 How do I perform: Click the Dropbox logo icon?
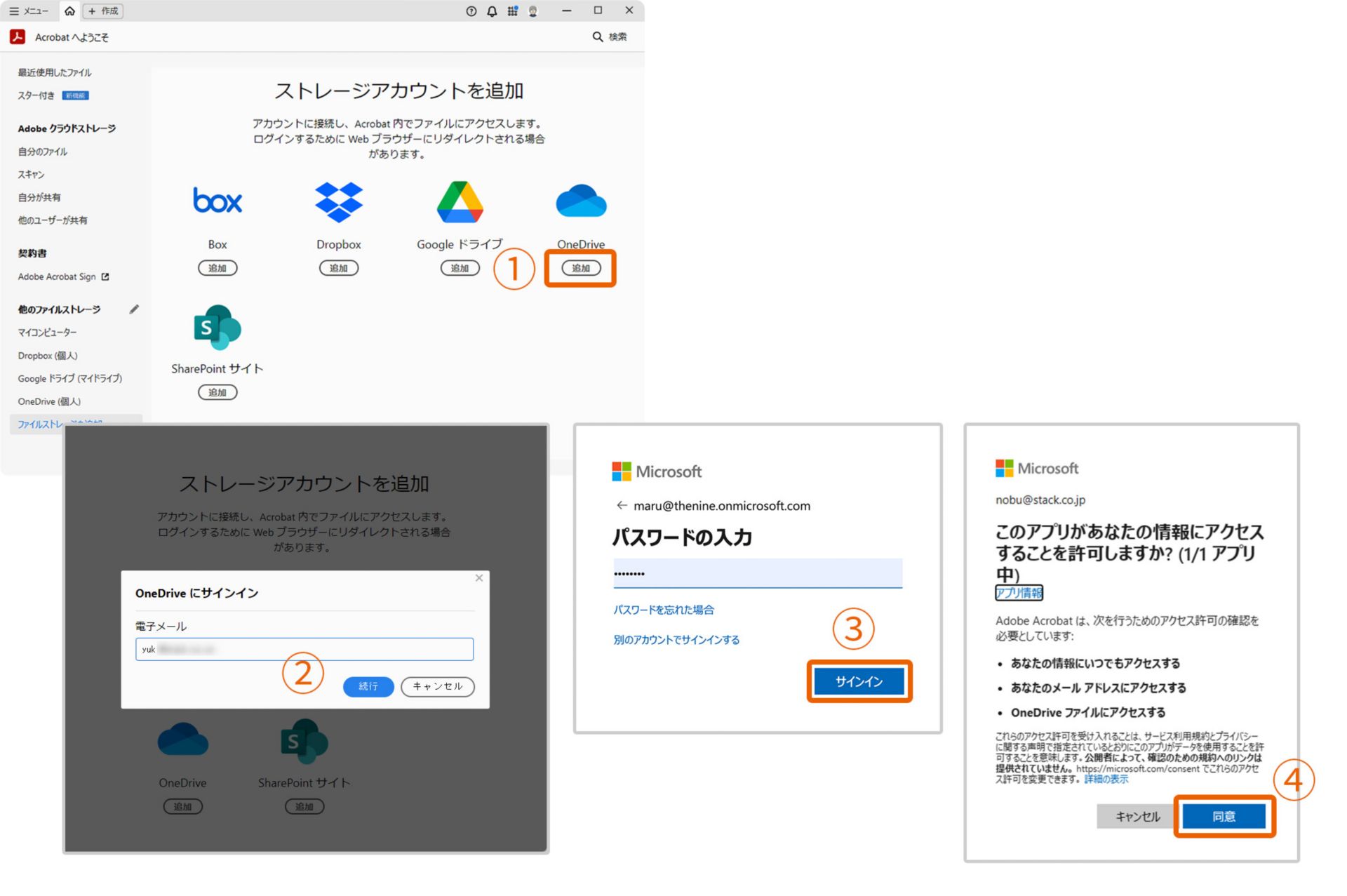pos(339,202)
